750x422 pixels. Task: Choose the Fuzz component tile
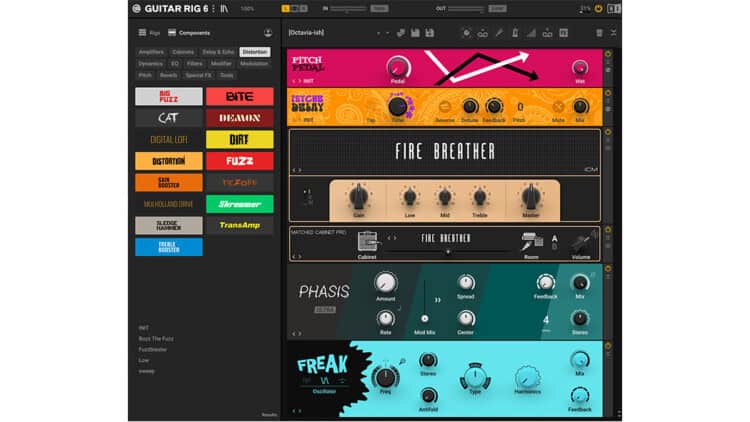pos(240,161)
